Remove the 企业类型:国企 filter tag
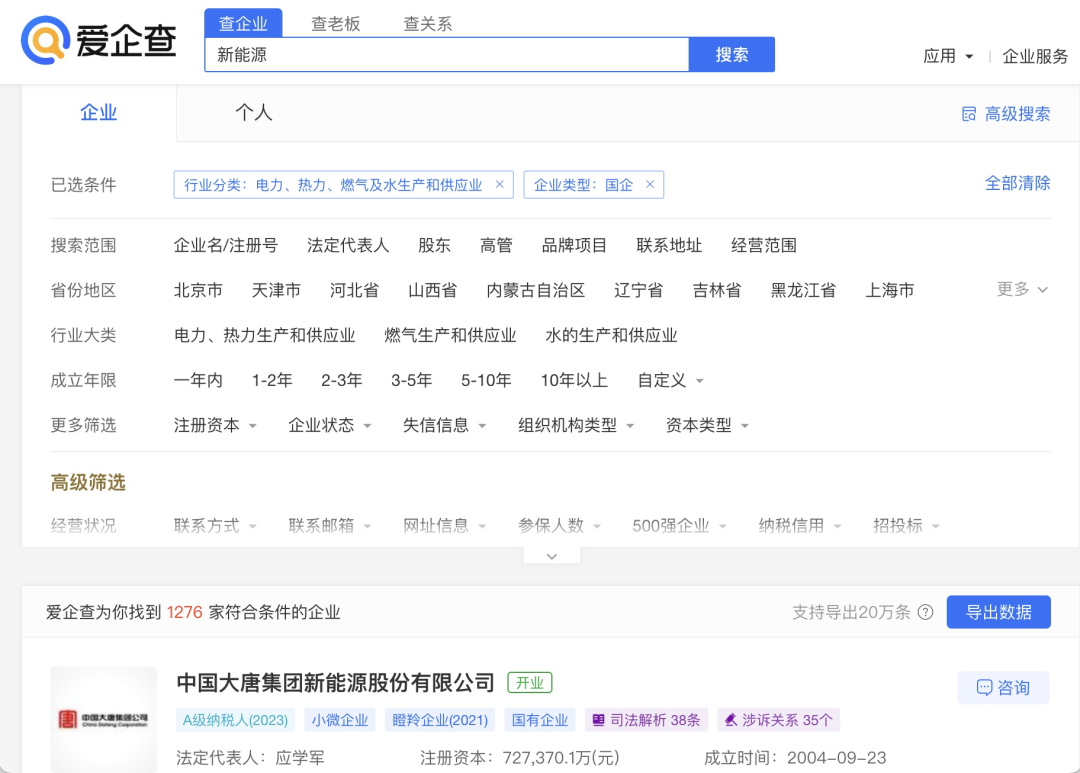The width and height of the screenshot is (1080, 773). 650,185
